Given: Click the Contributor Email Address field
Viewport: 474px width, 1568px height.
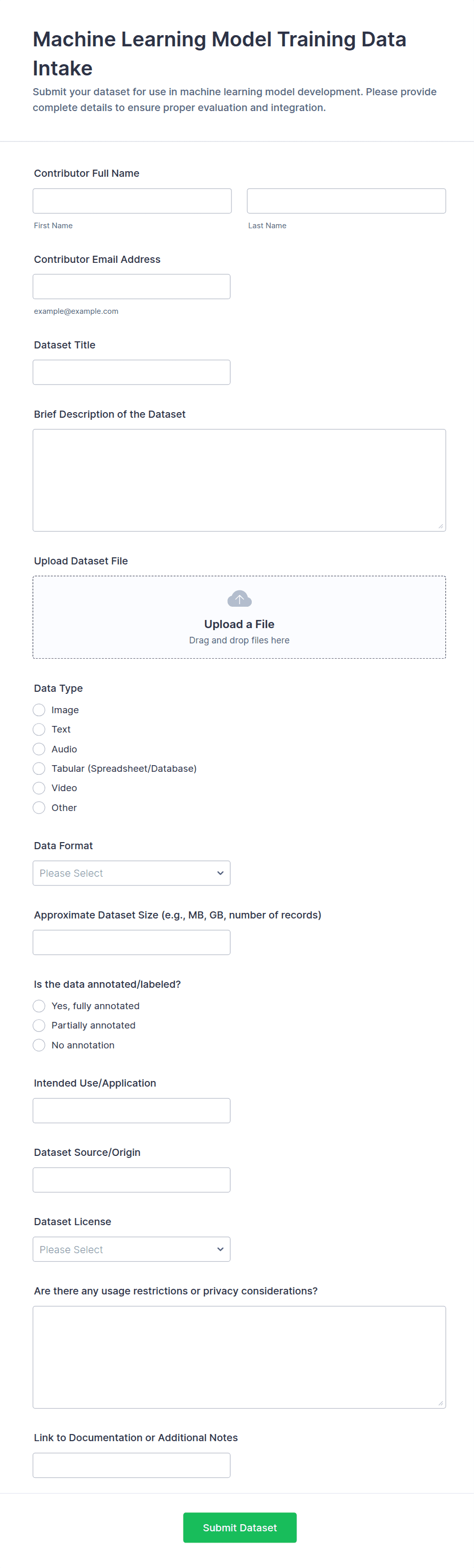Looking at the screenshot, I should (131, 287).
